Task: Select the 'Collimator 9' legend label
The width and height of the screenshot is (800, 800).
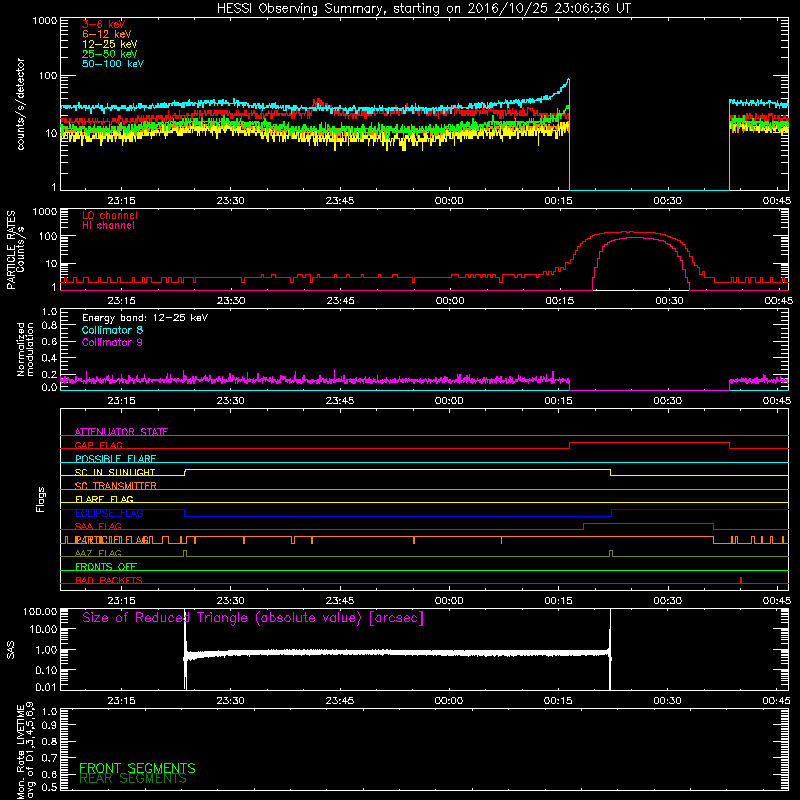Action: [x=112, y=342]
